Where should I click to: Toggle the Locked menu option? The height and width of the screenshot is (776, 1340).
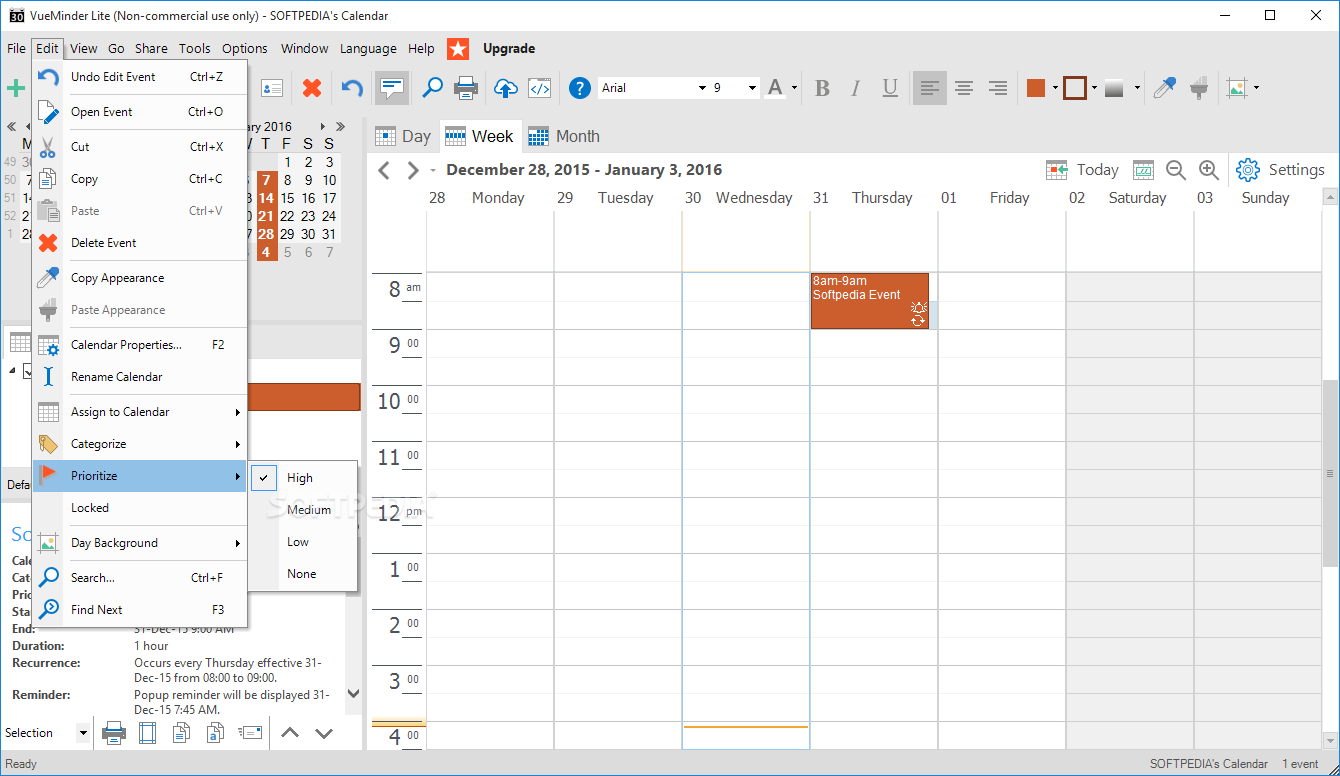pos(140,508)
